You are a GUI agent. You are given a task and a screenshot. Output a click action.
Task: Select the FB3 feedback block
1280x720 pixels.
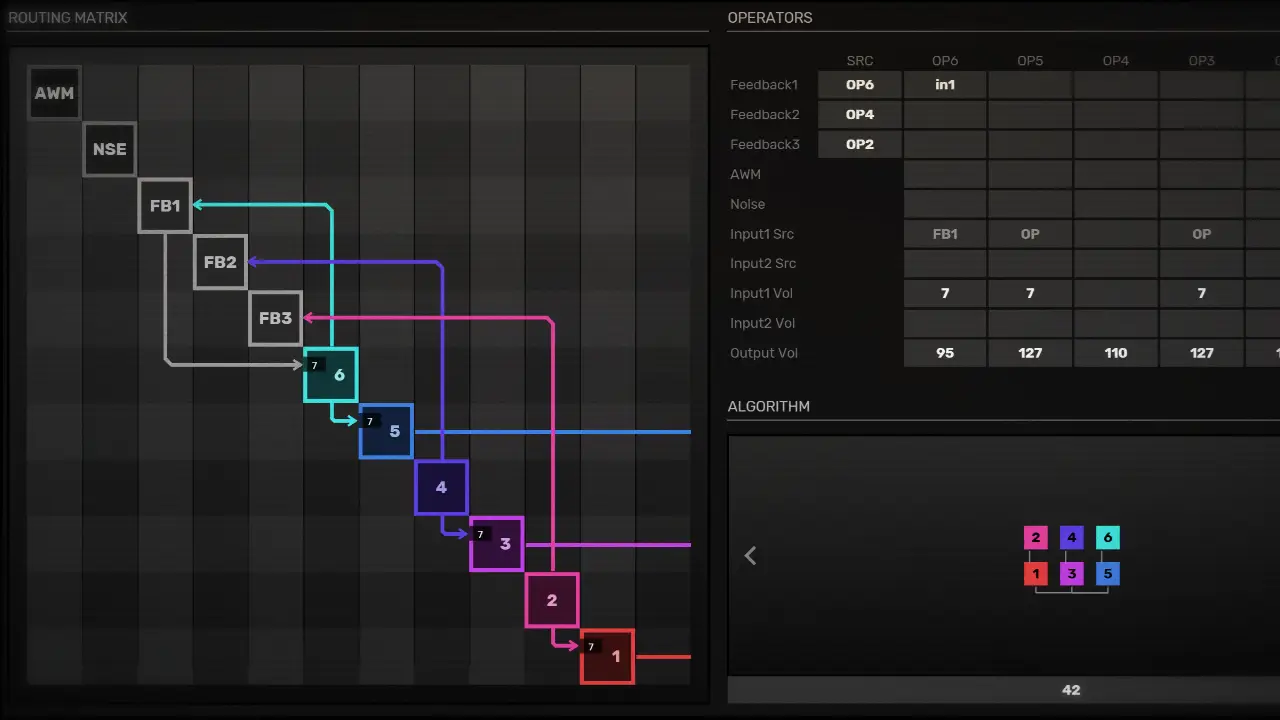tap(275, 318)
